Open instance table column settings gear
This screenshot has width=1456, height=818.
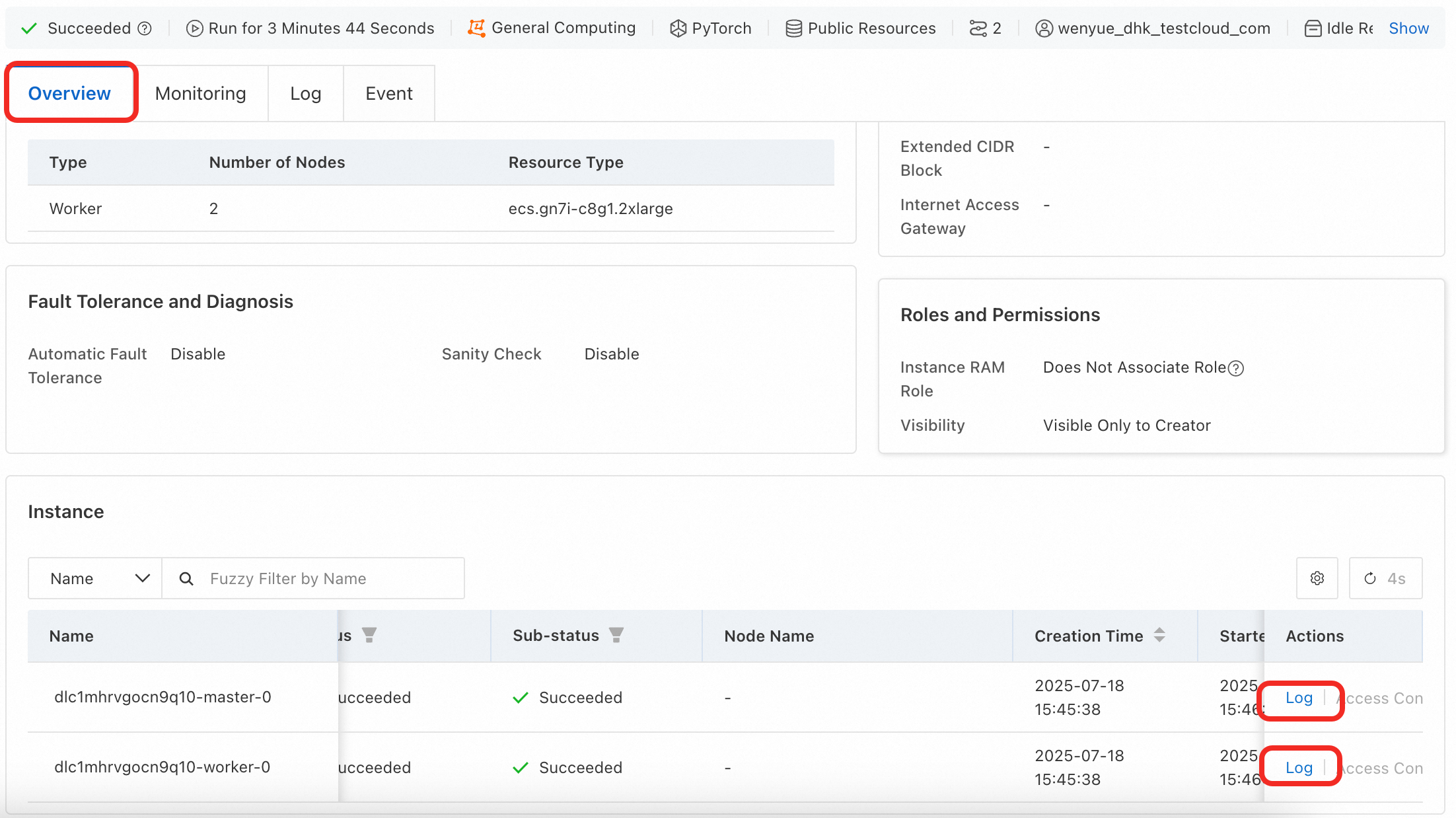[x=1317, y=578]
